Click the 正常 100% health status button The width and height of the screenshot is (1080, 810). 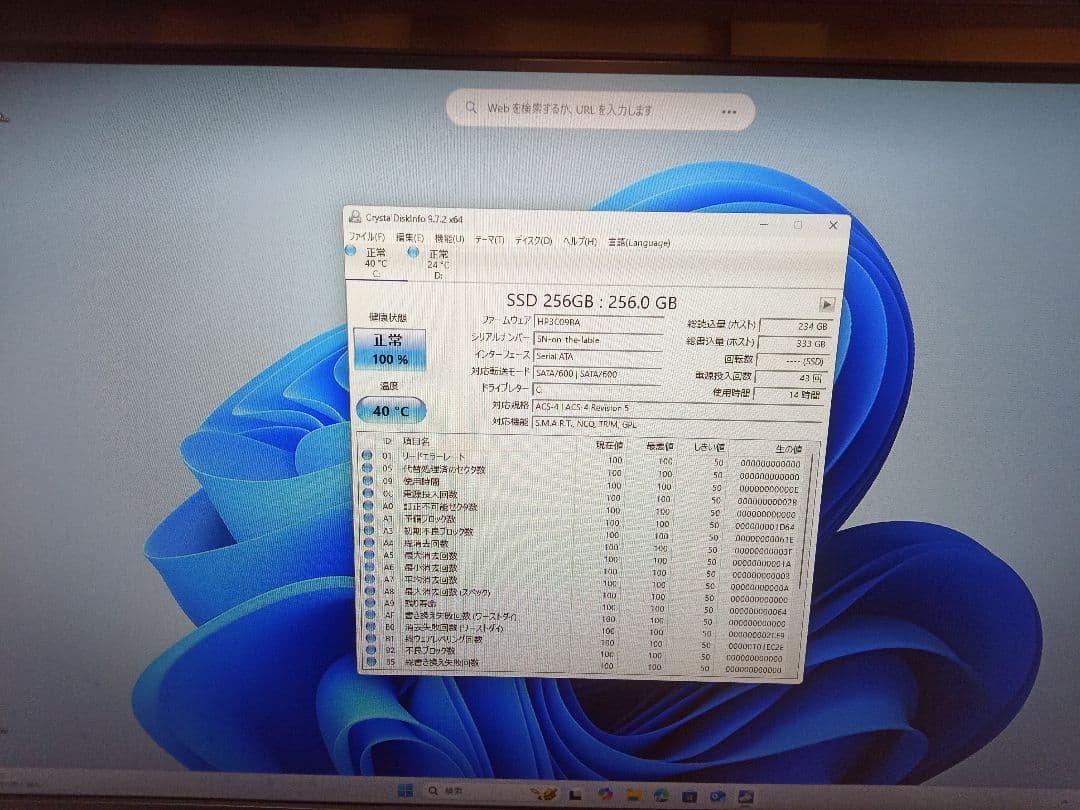pos(390,348)
